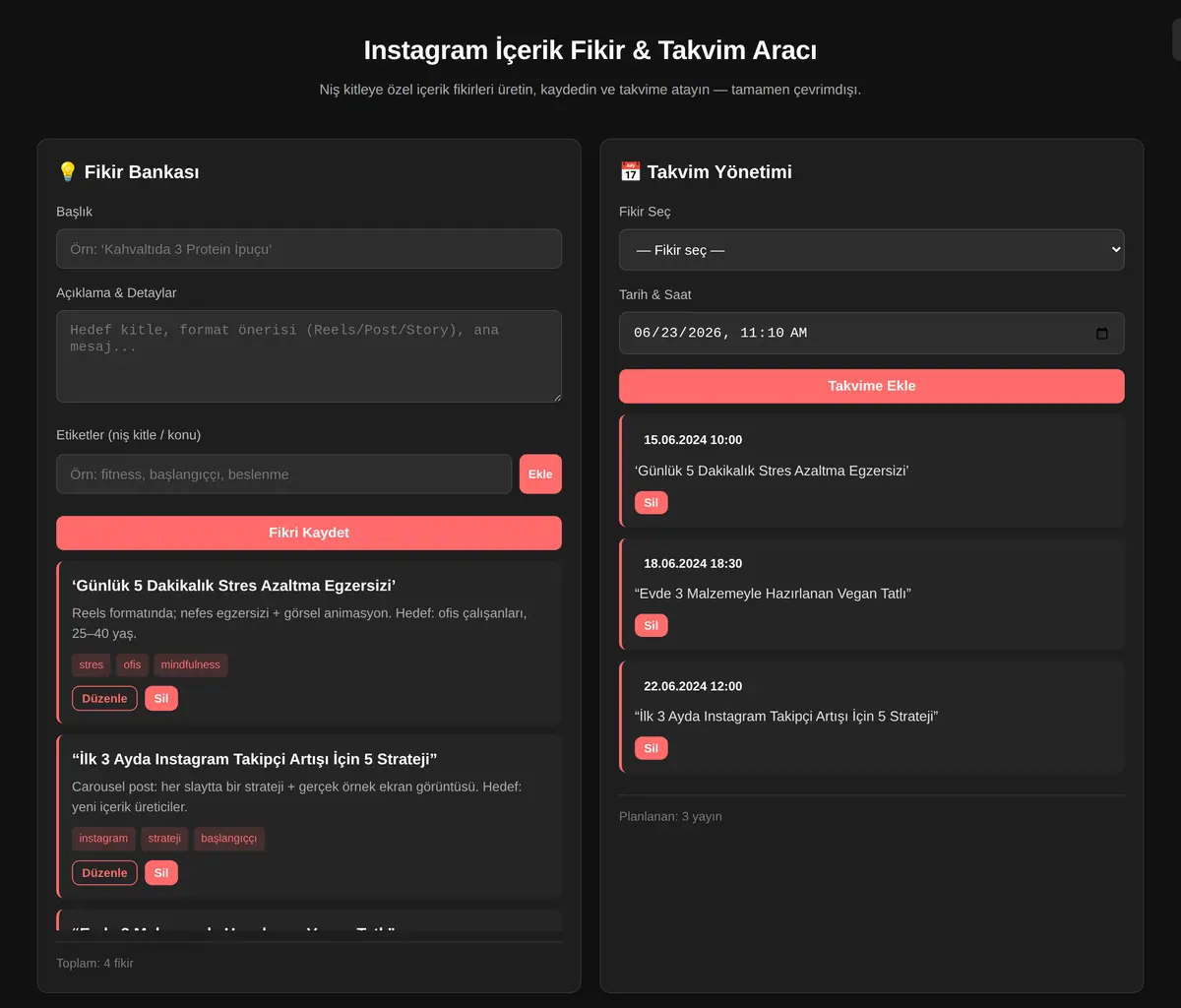Click the 'instagram' tag chip
Viewport: 1181px width, 1008px height.
(103, 839)
